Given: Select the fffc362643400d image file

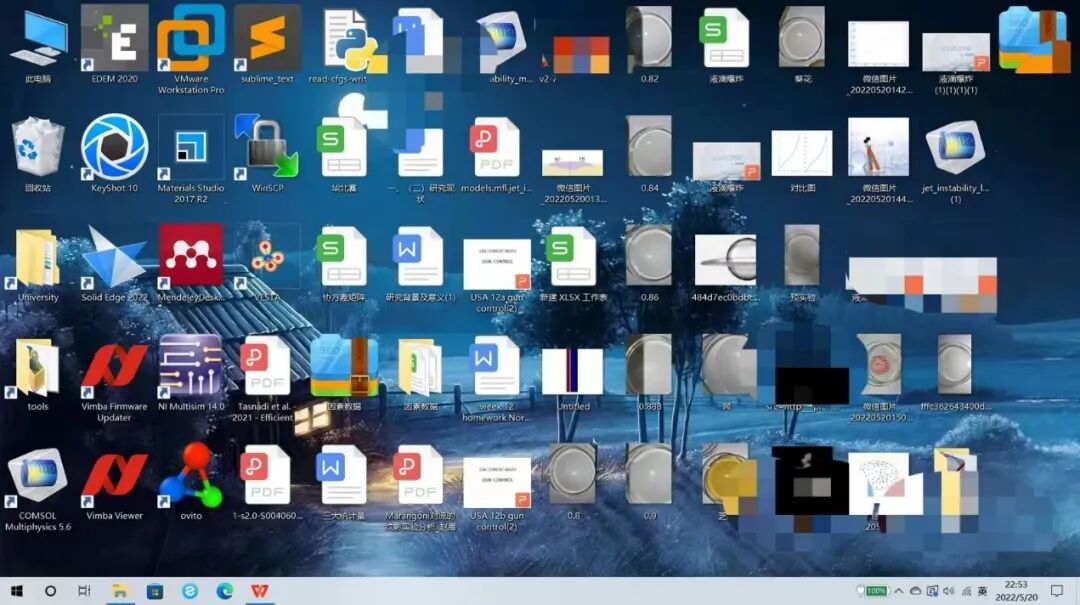Looking at the screenshot, I should [x=955, y=373].
